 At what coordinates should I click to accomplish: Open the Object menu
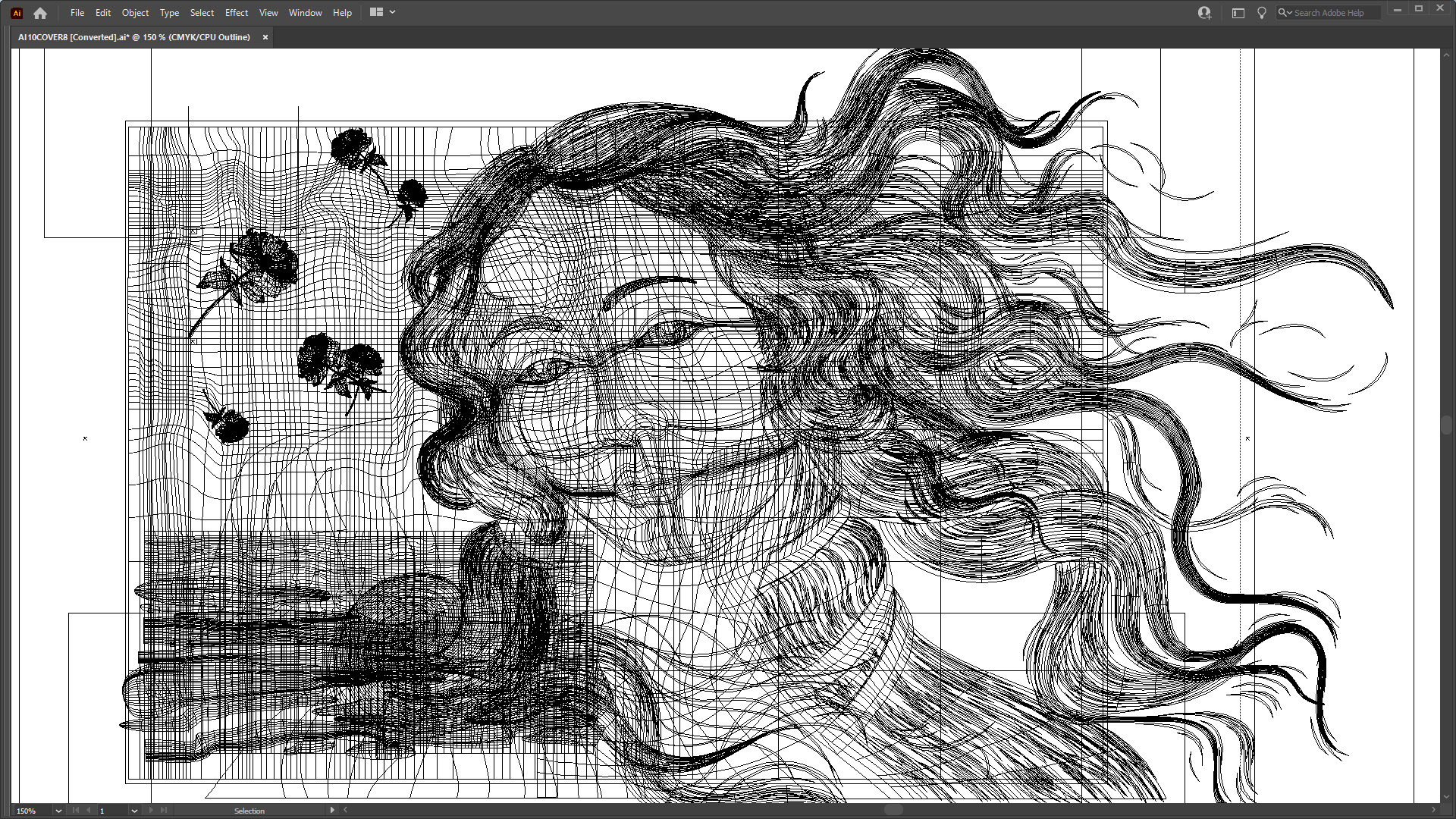[x=136, y=13]
